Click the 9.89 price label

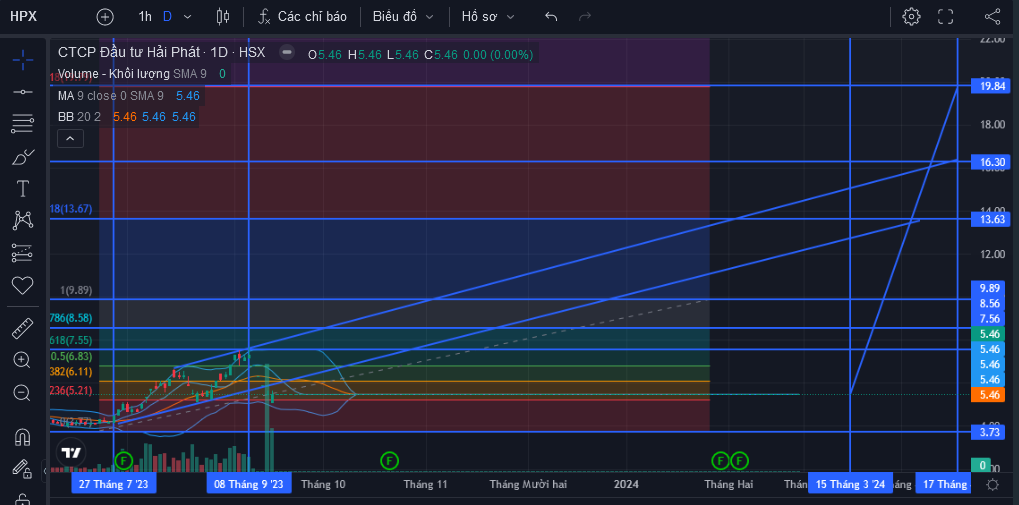[x=988, y=288]
